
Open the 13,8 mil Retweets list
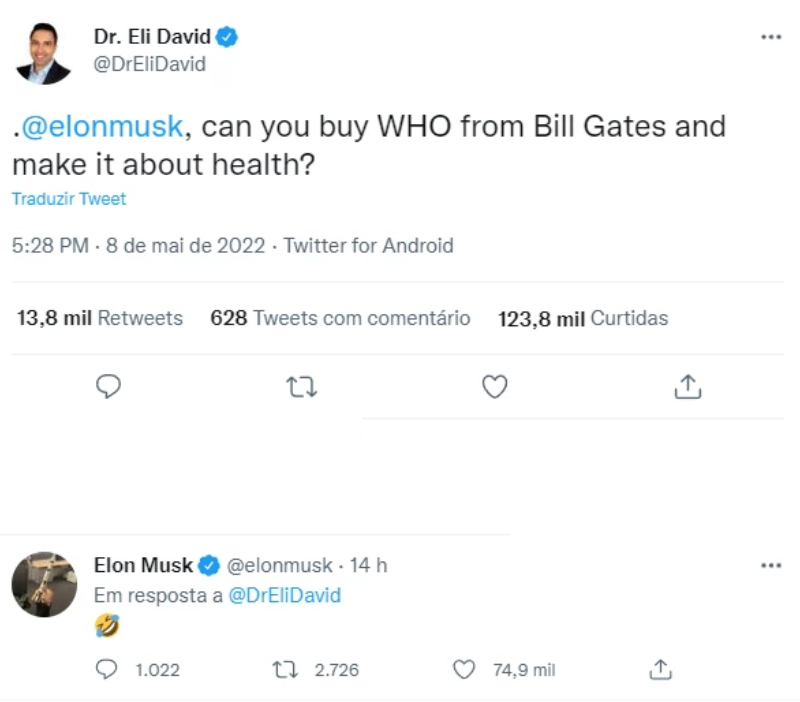click(100, 319)
